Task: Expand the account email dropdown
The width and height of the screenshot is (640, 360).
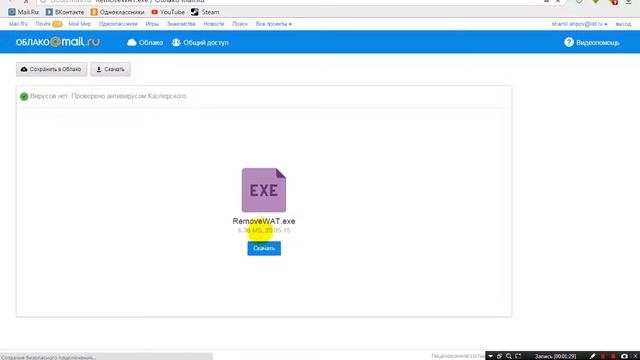Action: tap(579, 24)
